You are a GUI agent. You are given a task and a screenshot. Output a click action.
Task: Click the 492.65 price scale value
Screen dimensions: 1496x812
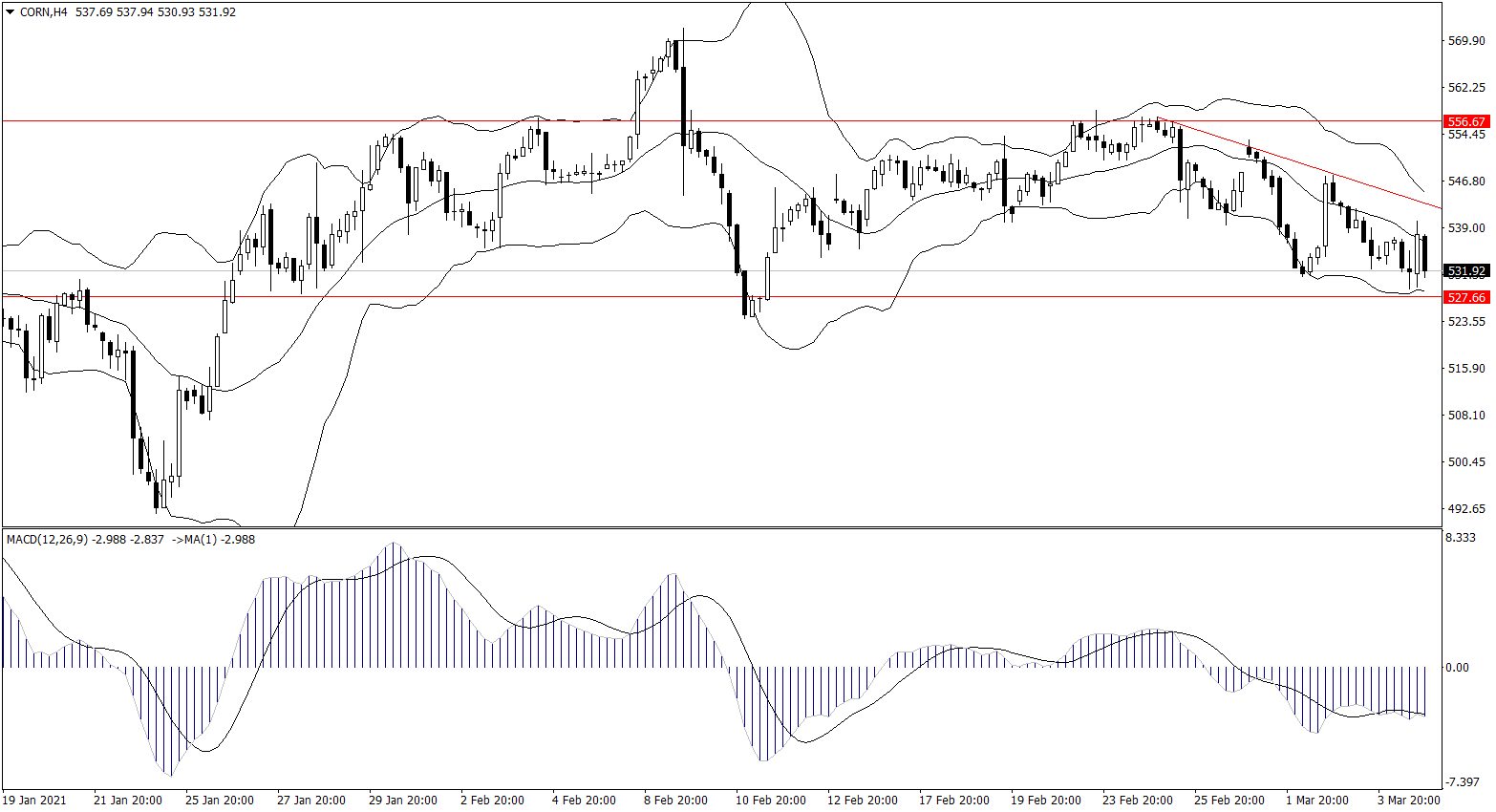tap(1466, 509)
